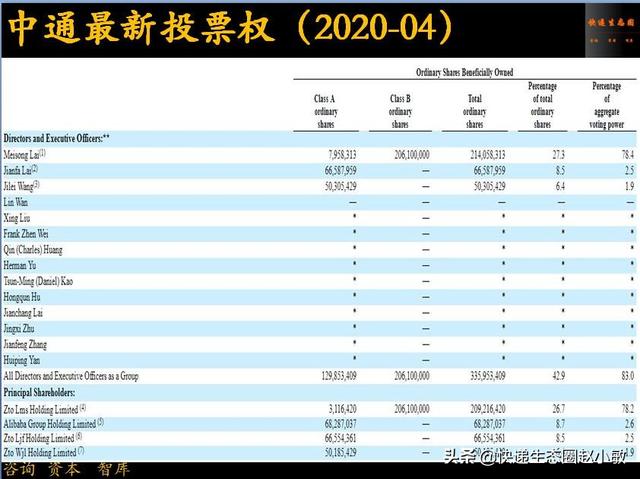Click Alibaba's voting power 2.6
Viewport: 640px width, 479px height.
click(x=630, y=424)
